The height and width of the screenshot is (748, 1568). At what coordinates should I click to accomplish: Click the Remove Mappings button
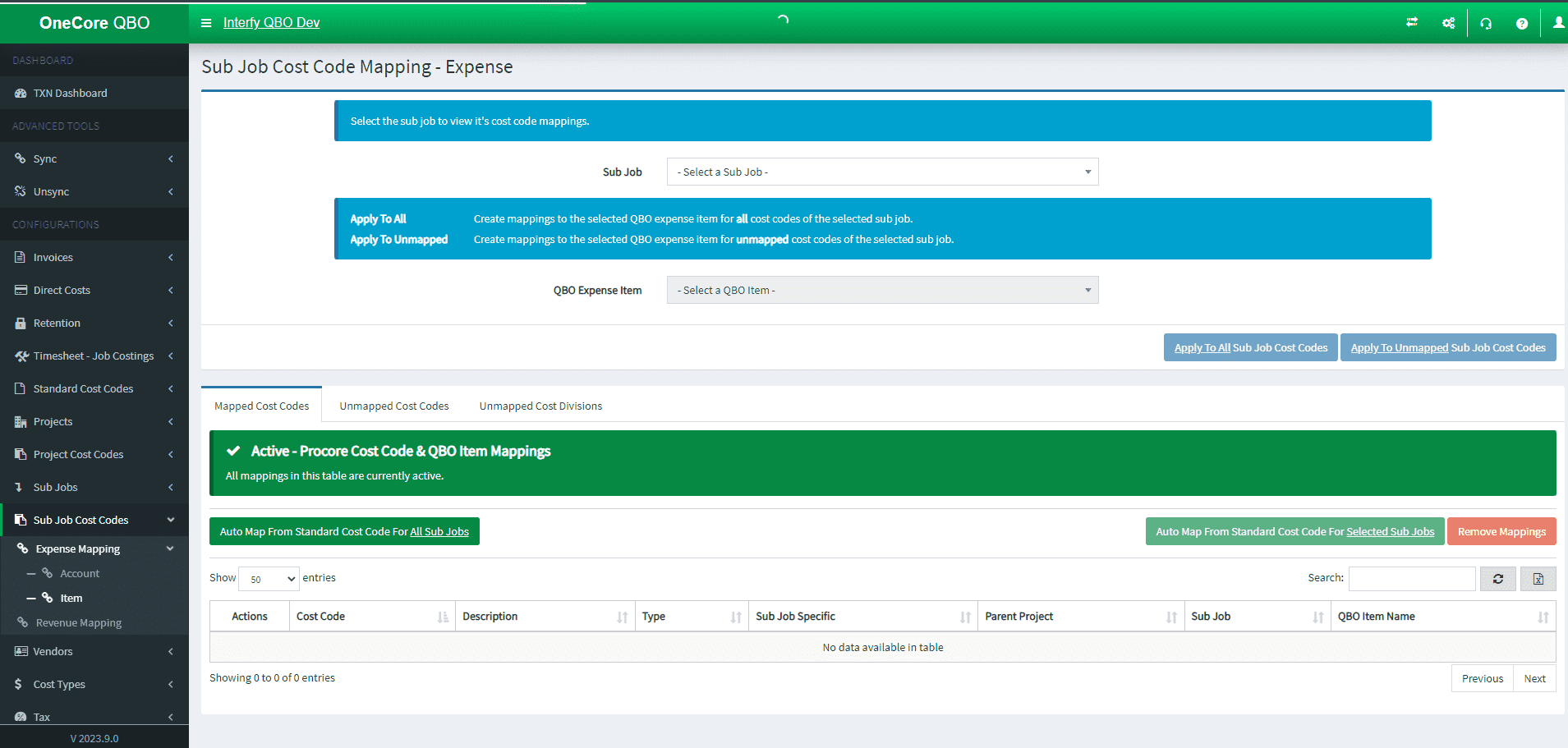tap(1501, 531)
